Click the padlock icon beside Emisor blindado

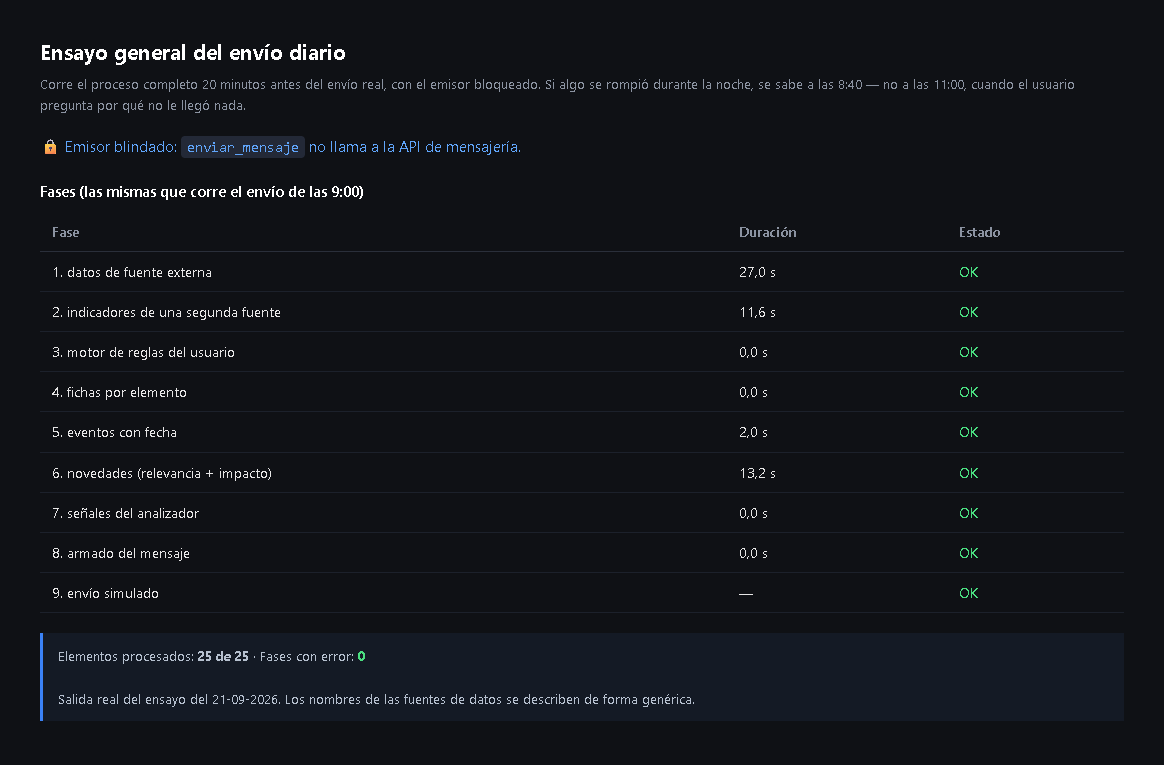pyautogui.click(x=50, y=147)
